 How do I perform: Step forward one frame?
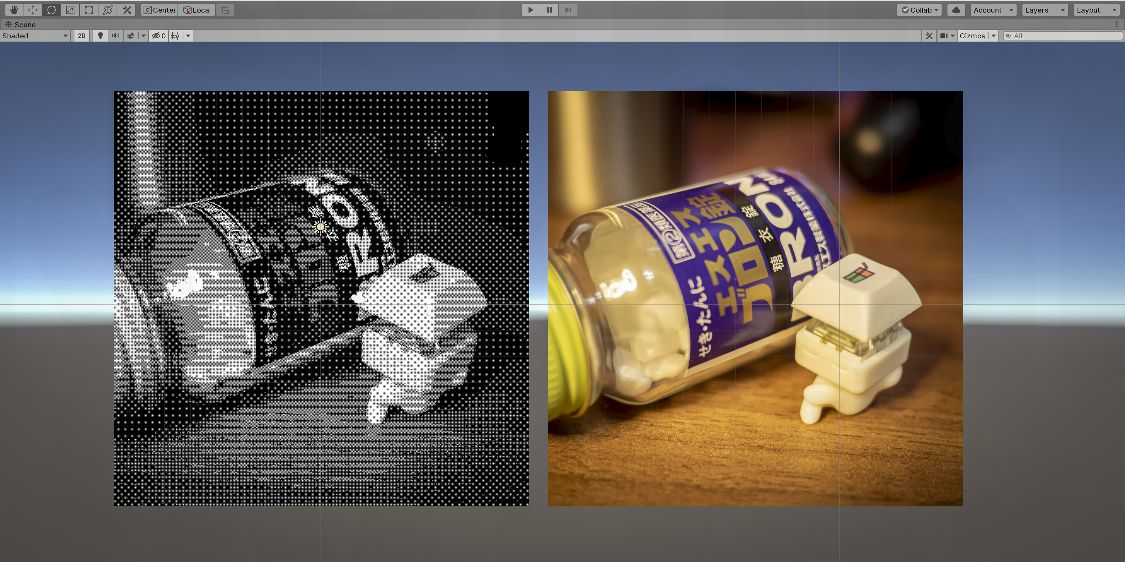pyautogui.click(x=568, y=10)
